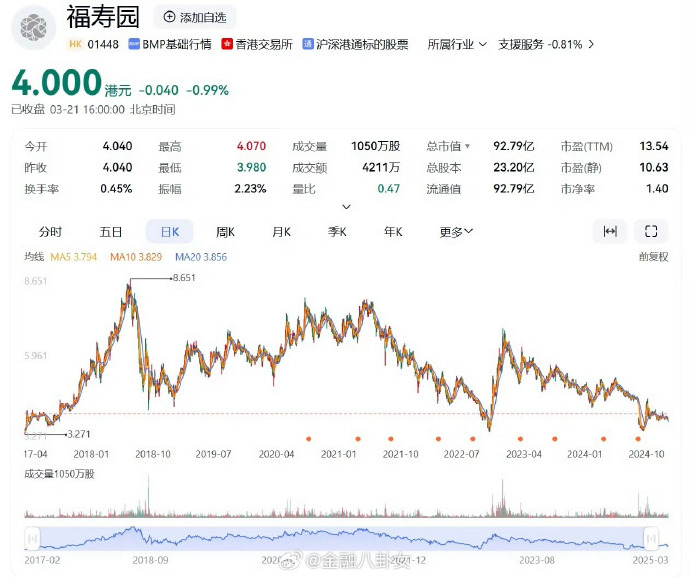690x577 pixels.
Task: Select the 年K chart tab
Action: 393,232
